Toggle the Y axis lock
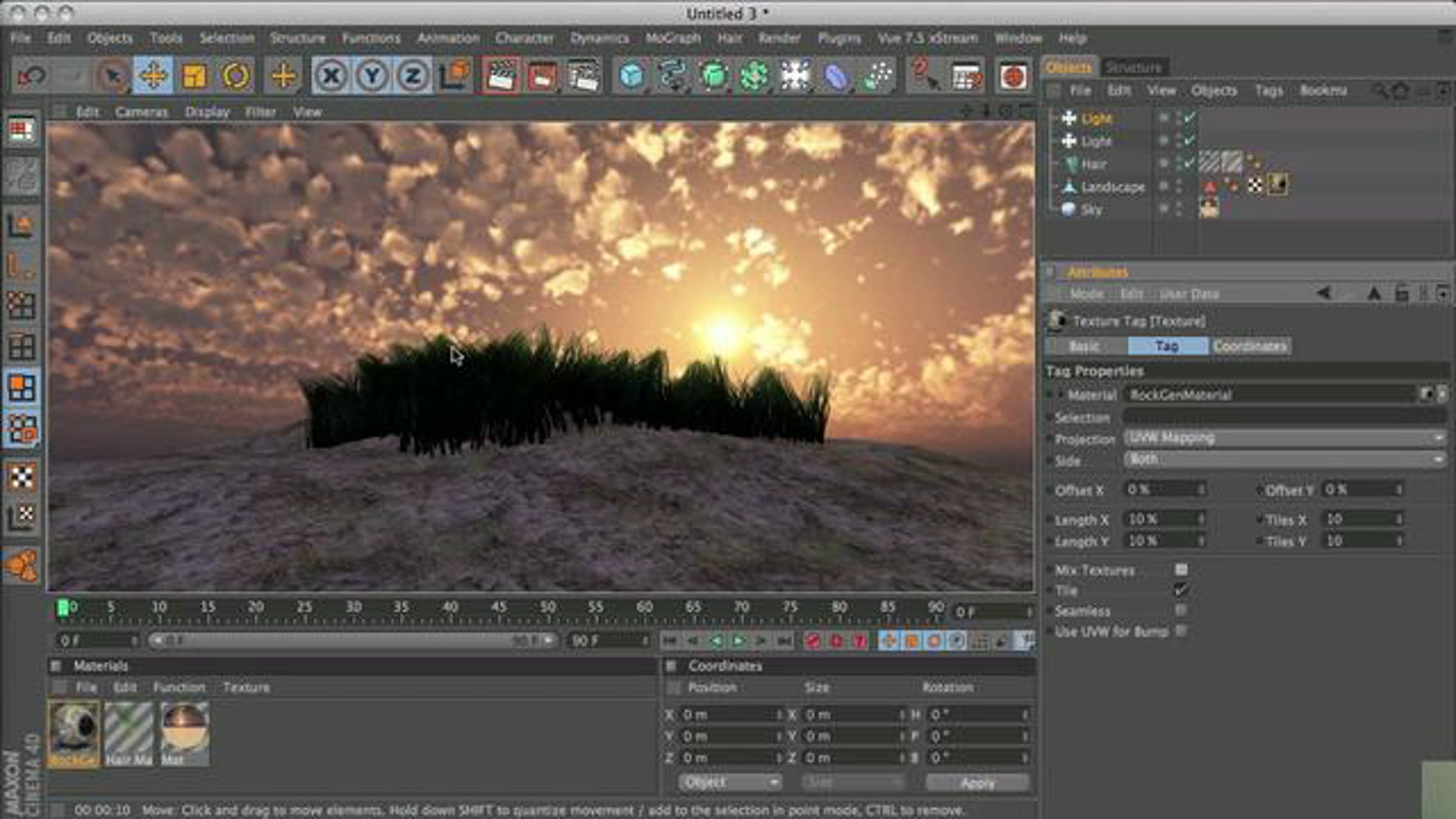 click(x=372, y=76)
